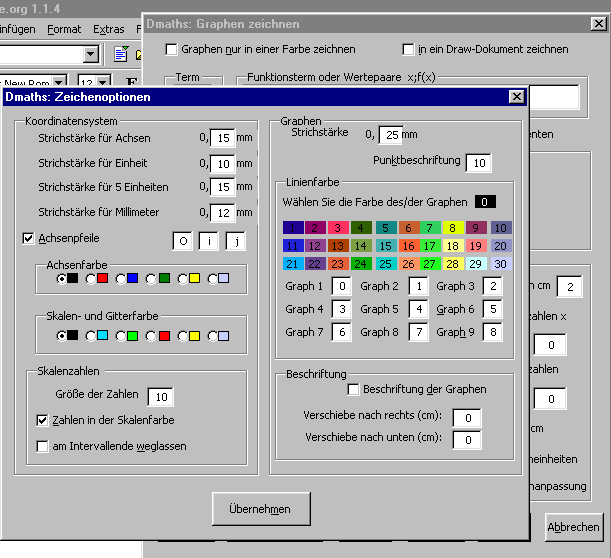Click the Strichstärke für Millimeter field
The image size is (611, 558).
(x=223, y=213)
